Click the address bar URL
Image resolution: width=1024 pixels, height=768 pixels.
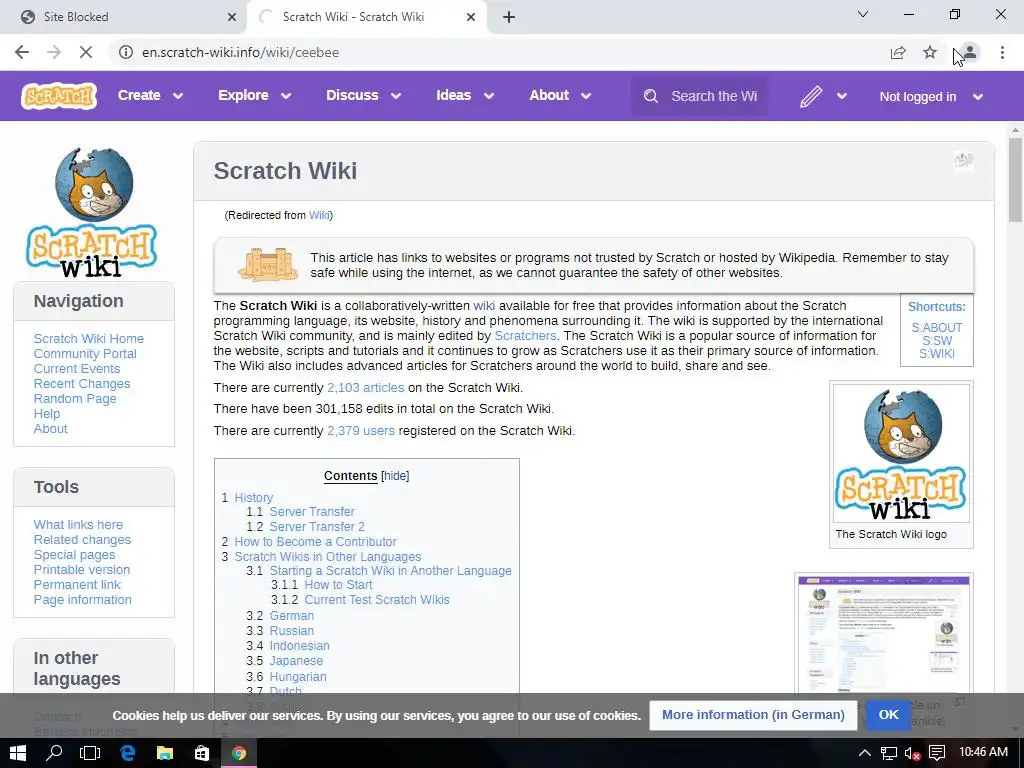(x=240, y=52)
